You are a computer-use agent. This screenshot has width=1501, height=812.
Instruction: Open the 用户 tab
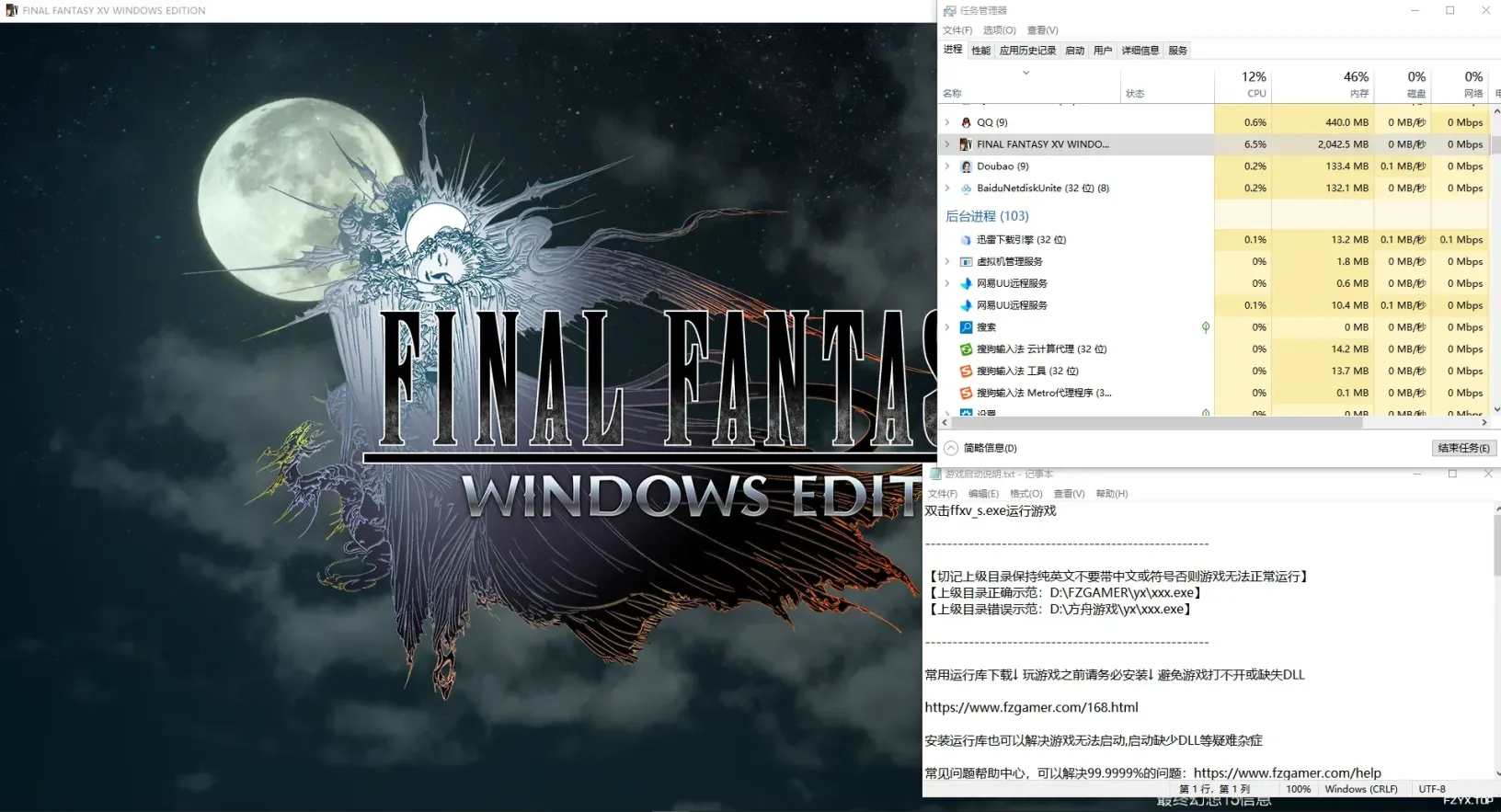pyautogui.click(x=1103, y=51)
